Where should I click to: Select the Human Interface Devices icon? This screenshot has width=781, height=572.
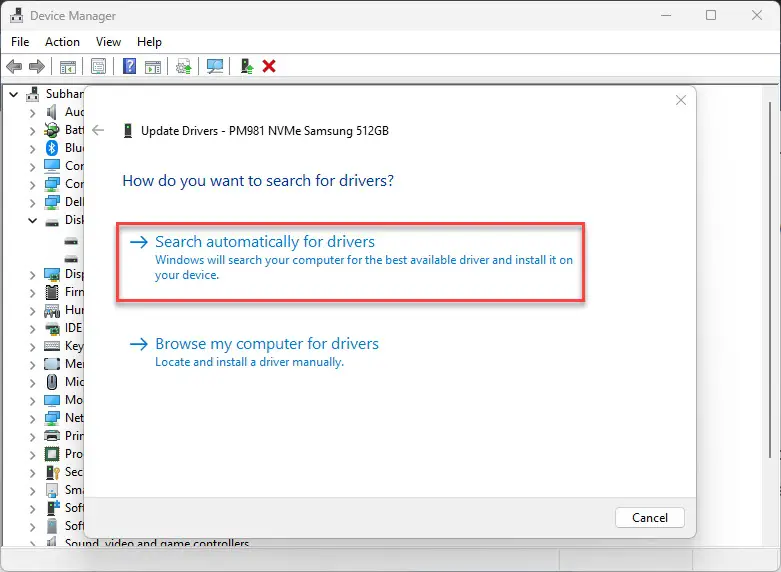pos(52,310)
